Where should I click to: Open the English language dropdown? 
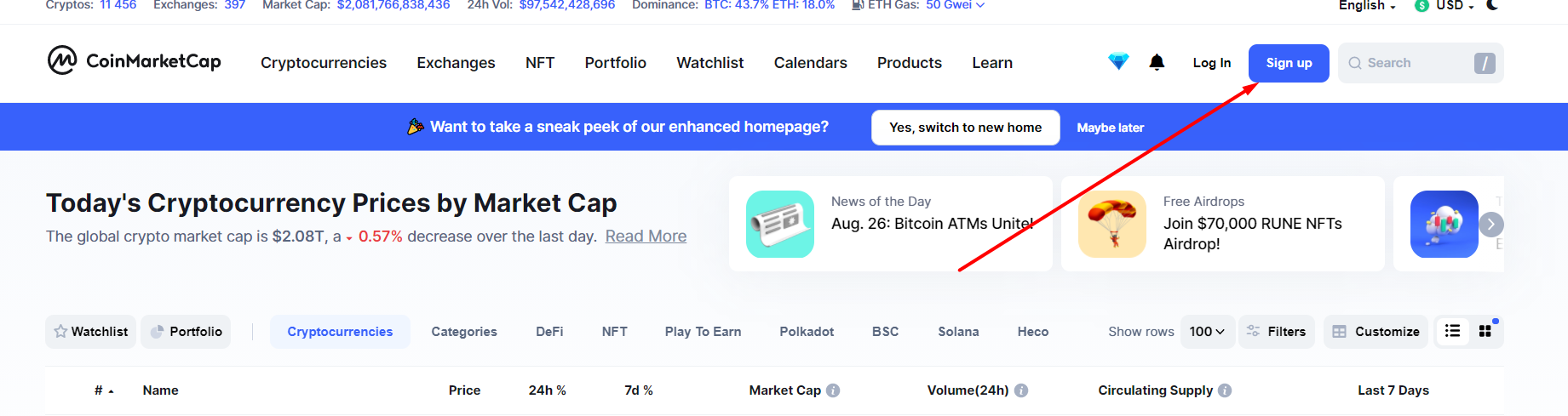(1367, 6)
